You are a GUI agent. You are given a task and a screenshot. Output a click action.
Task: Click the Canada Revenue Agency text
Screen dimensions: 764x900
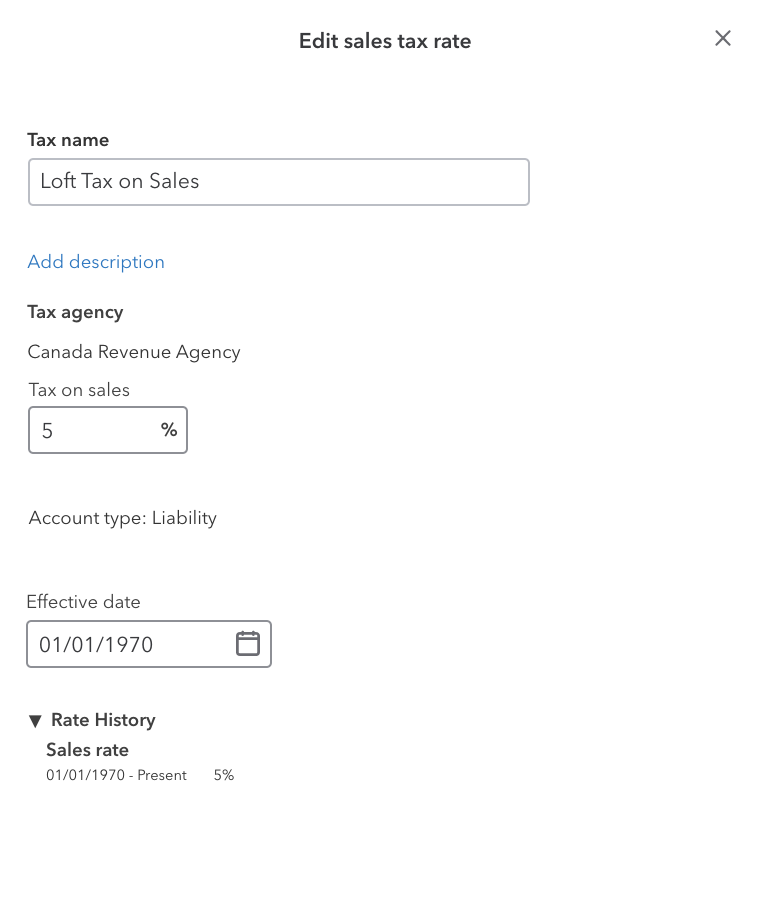134,352
